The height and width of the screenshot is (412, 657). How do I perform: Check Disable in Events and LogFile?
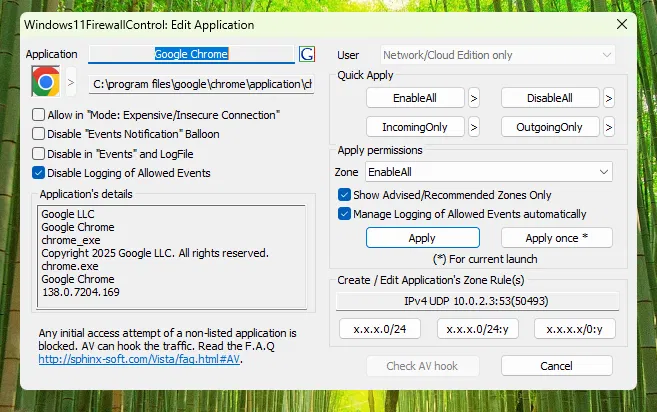coord(39,153)
